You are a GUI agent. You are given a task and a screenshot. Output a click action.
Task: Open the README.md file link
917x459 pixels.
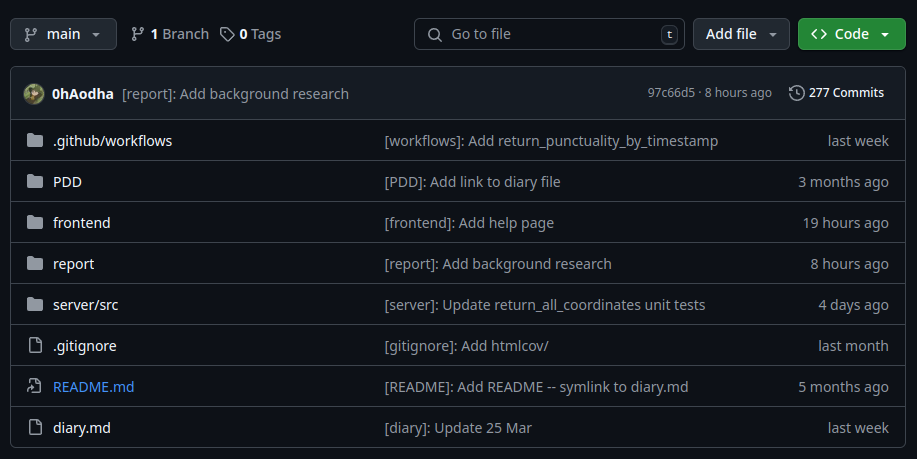click(94, 386)
